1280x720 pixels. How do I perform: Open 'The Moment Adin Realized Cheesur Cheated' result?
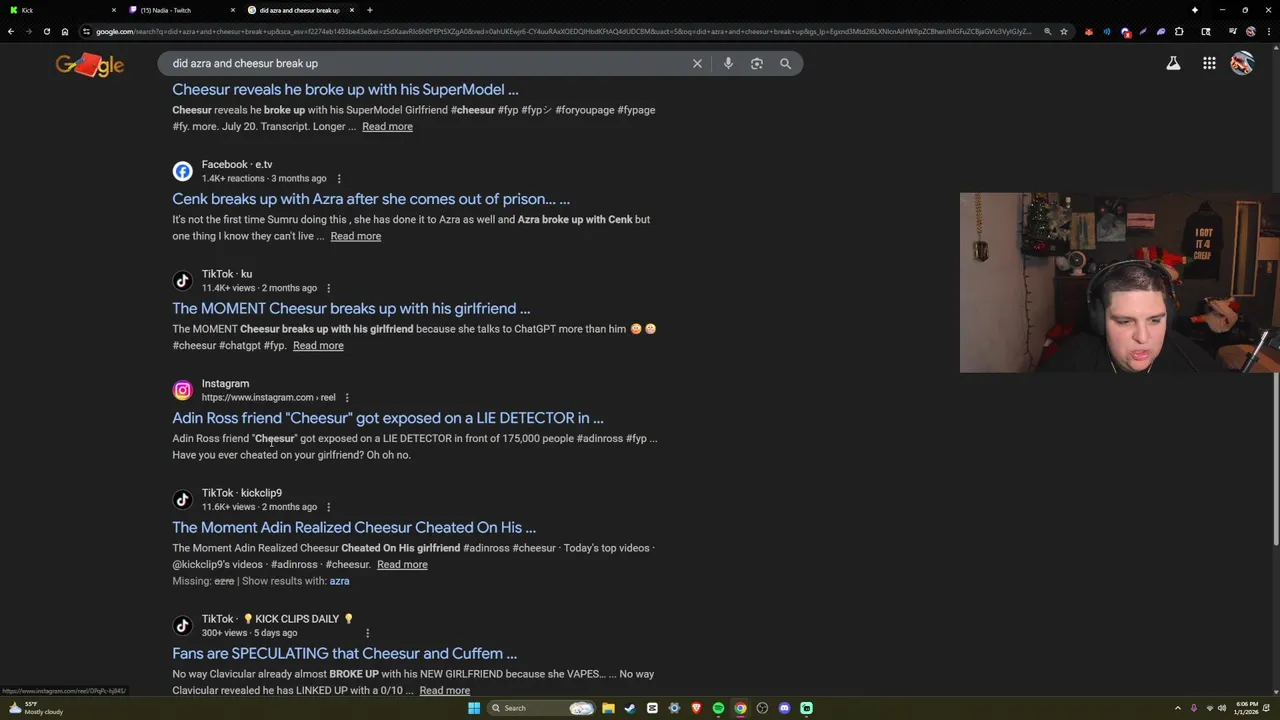click(354, 527)
